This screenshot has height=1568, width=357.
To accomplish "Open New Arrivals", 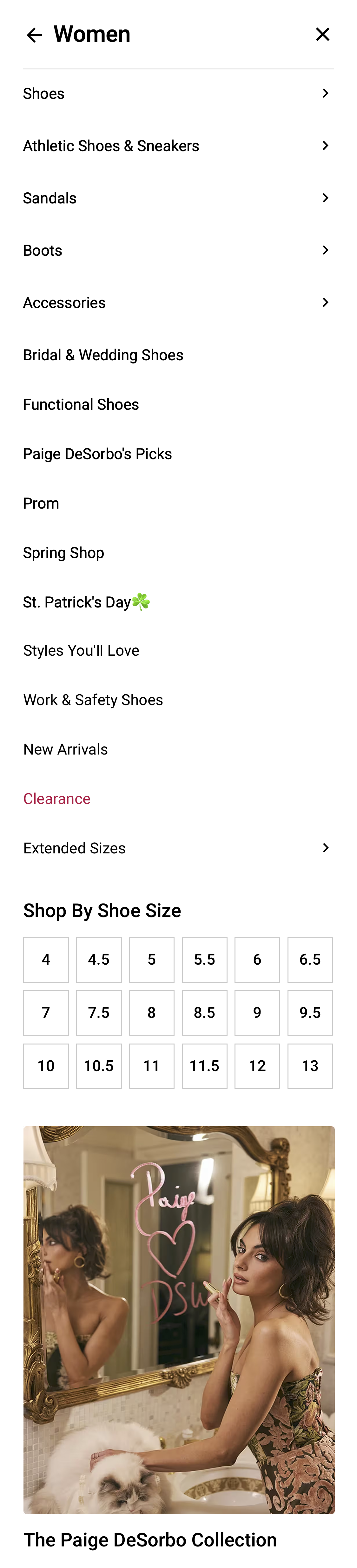I will tap(65, 749).
